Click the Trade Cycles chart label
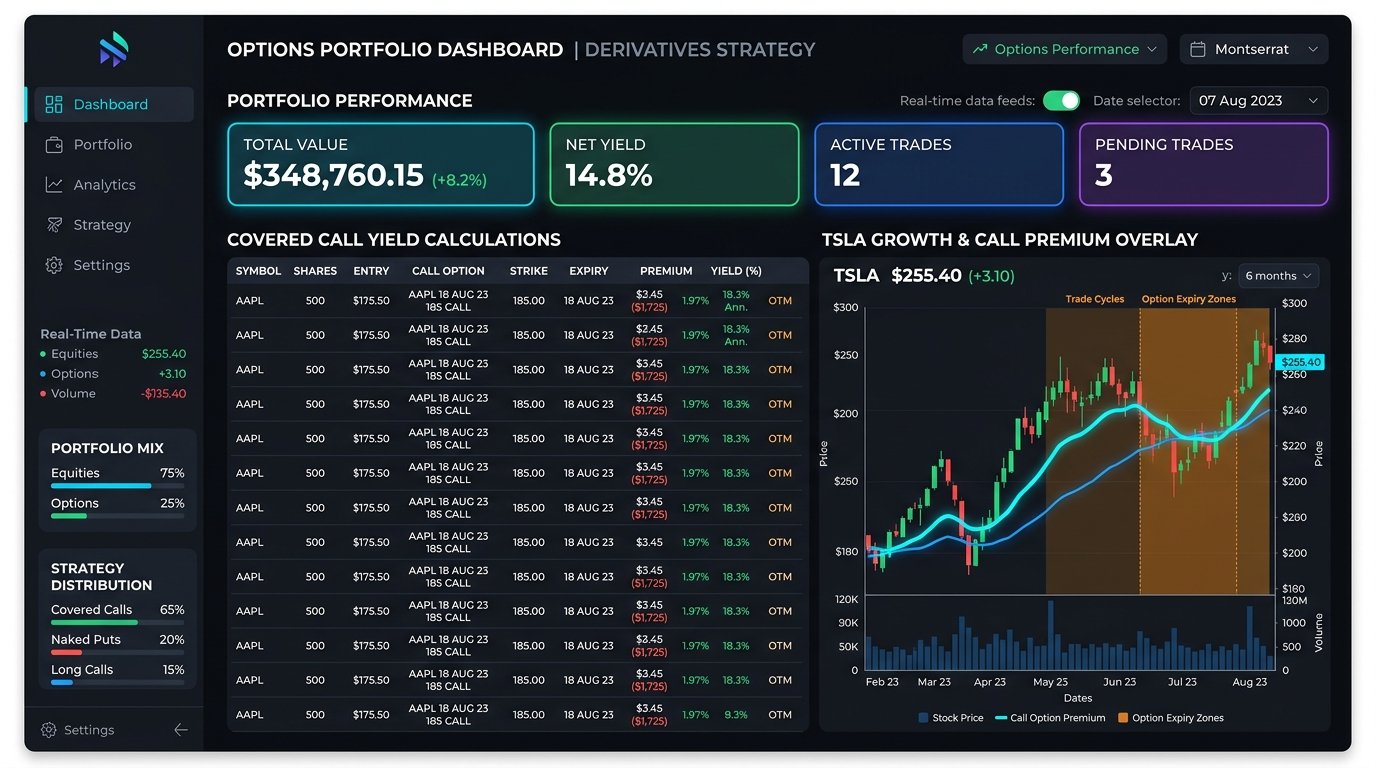Viewport: 1376px width, 768px height. click(1094, 299)
